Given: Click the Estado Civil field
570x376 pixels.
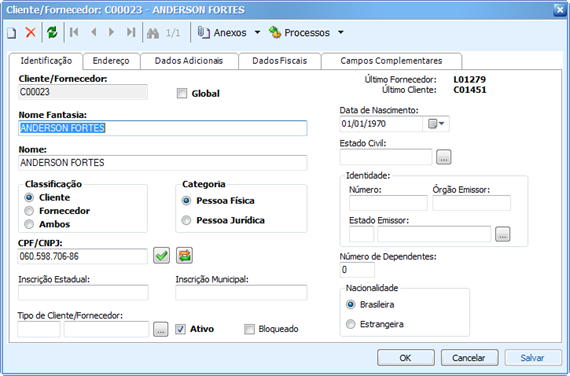Looking at the screenshot, I should coord(386,157).
